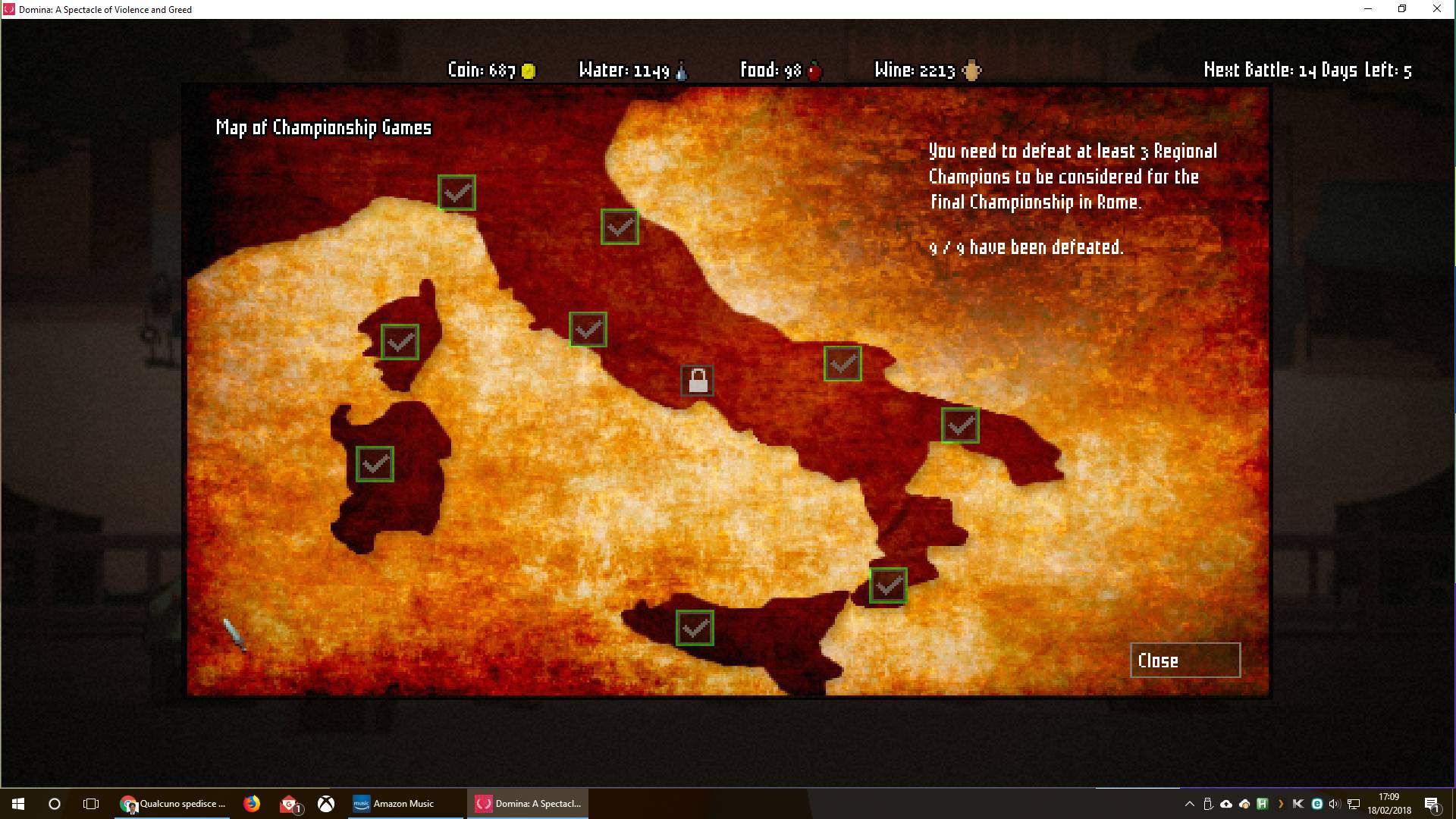Open Amazon Music from the taskbar

click(404, 804)
